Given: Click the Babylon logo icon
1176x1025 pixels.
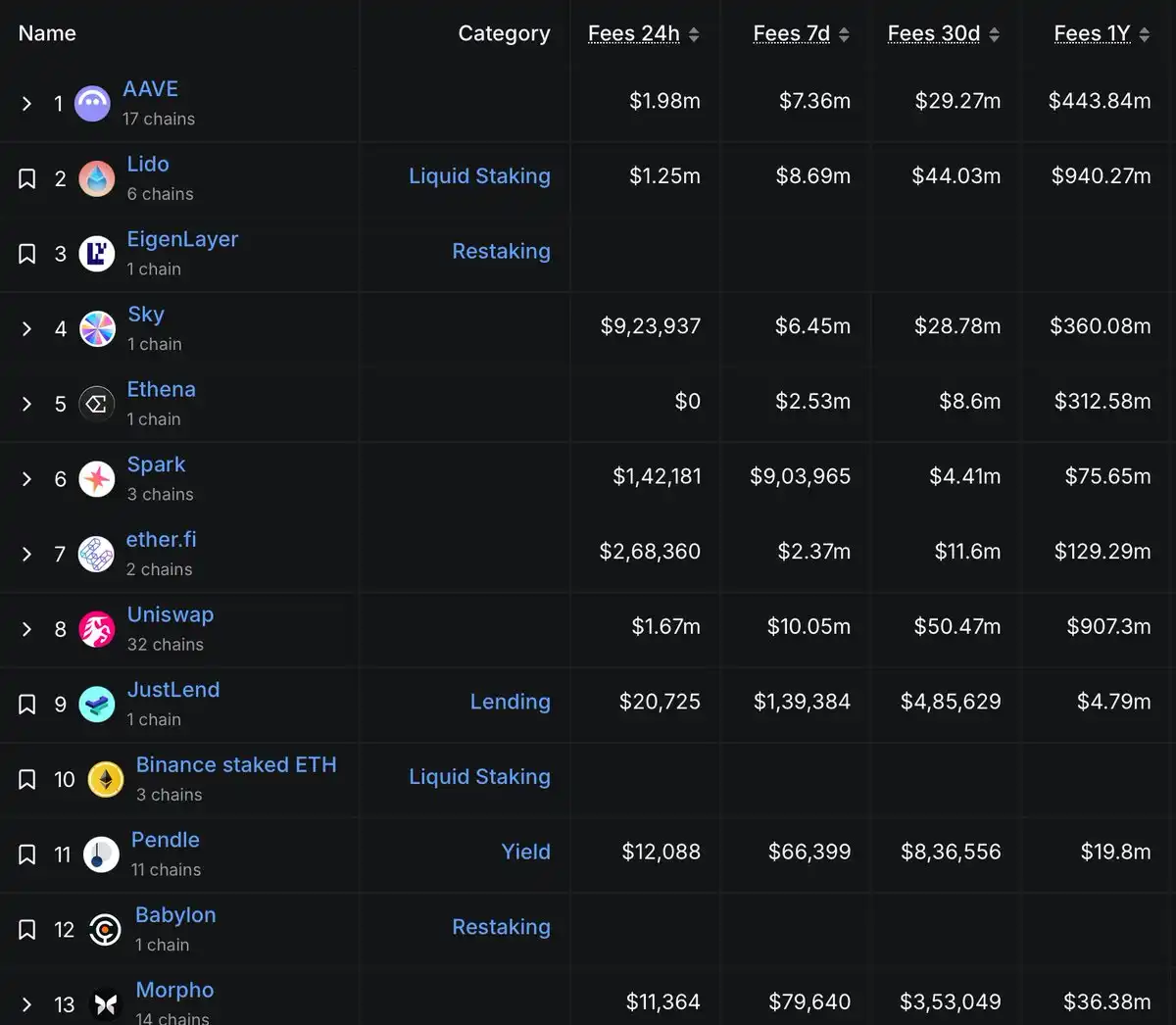Looking at the screenshot, I should coord(105,930).
